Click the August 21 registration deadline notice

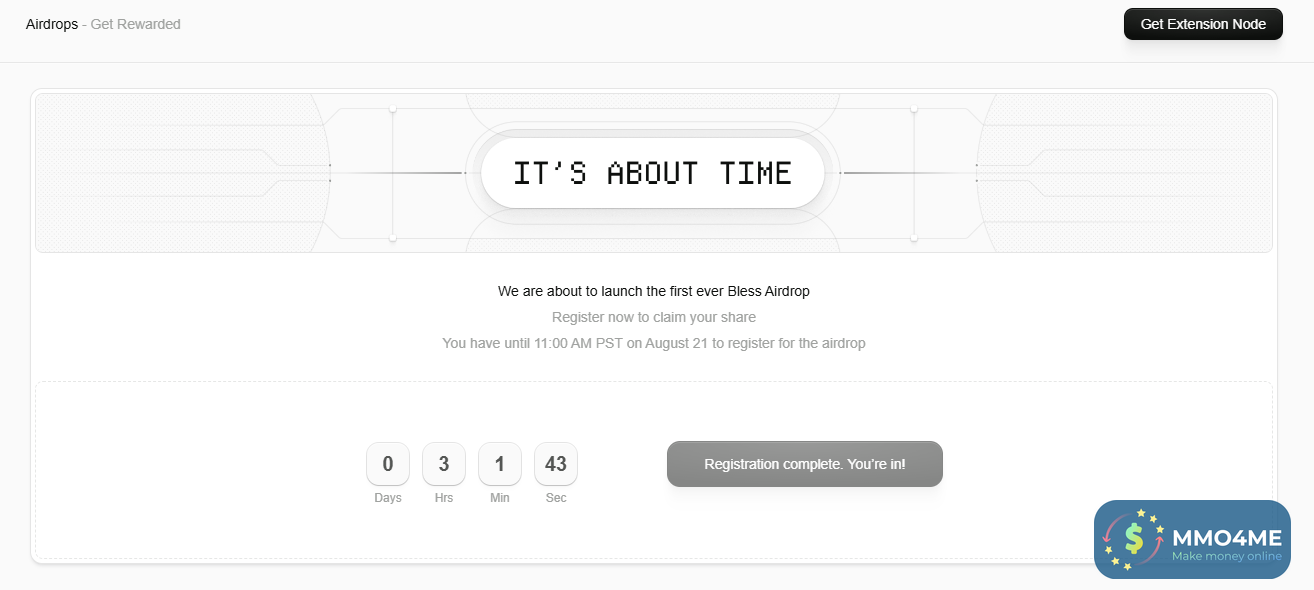[x=654, y=343]
